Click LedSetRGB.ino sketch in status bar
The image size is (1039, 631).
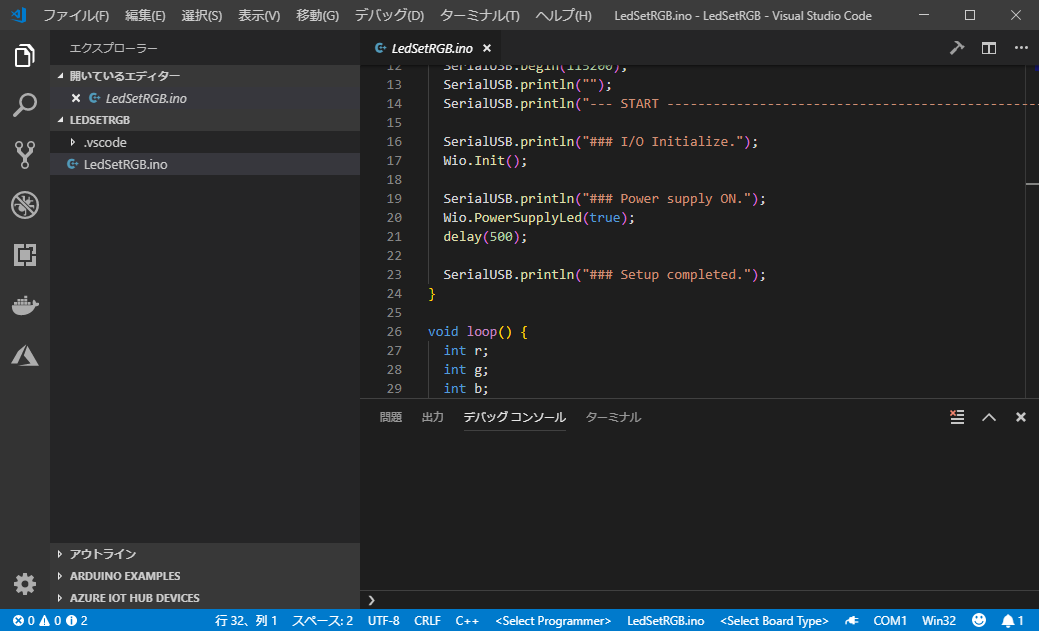click(665, 620)
